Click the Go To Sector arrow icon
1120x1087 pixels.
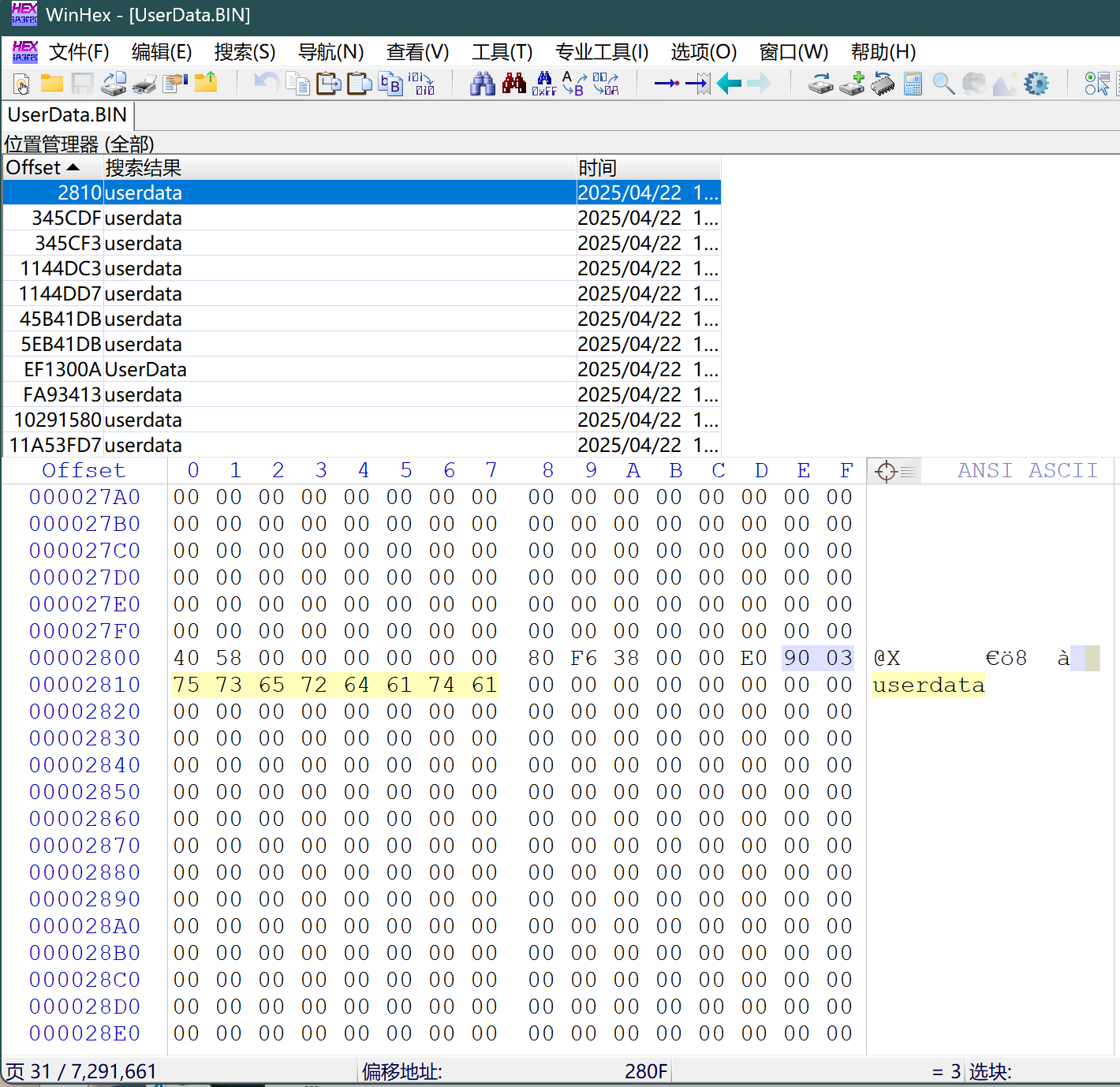pos(698,84)
